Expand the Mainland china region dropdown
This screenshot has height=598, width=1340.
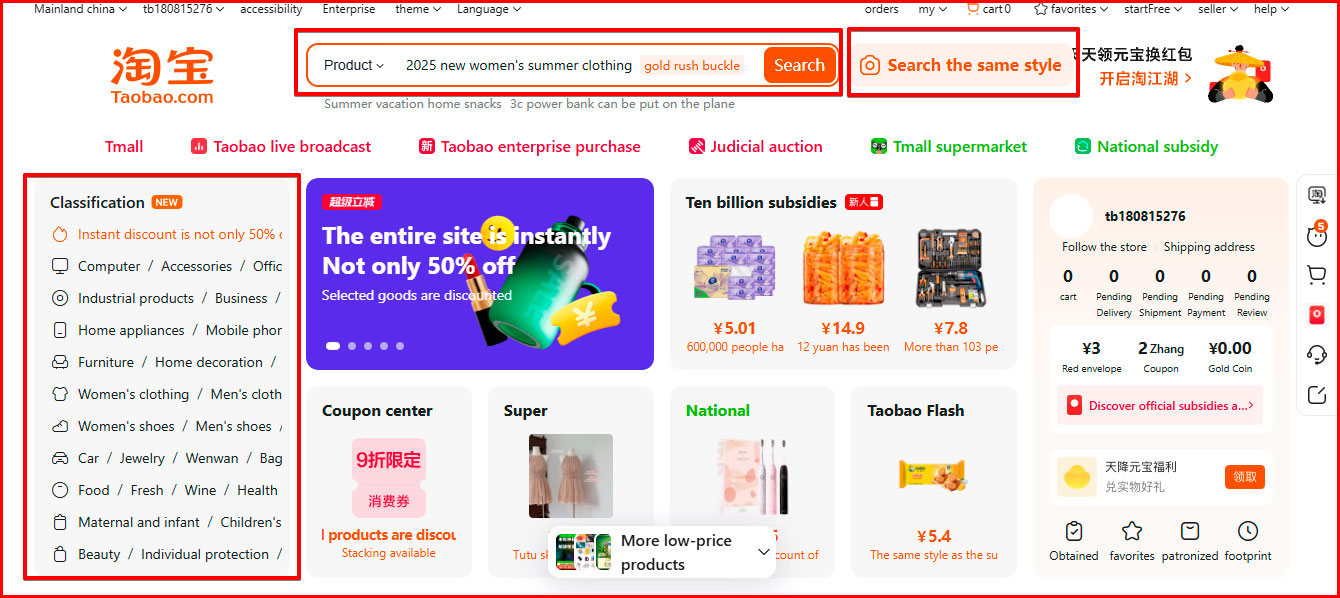pos(80,9)
